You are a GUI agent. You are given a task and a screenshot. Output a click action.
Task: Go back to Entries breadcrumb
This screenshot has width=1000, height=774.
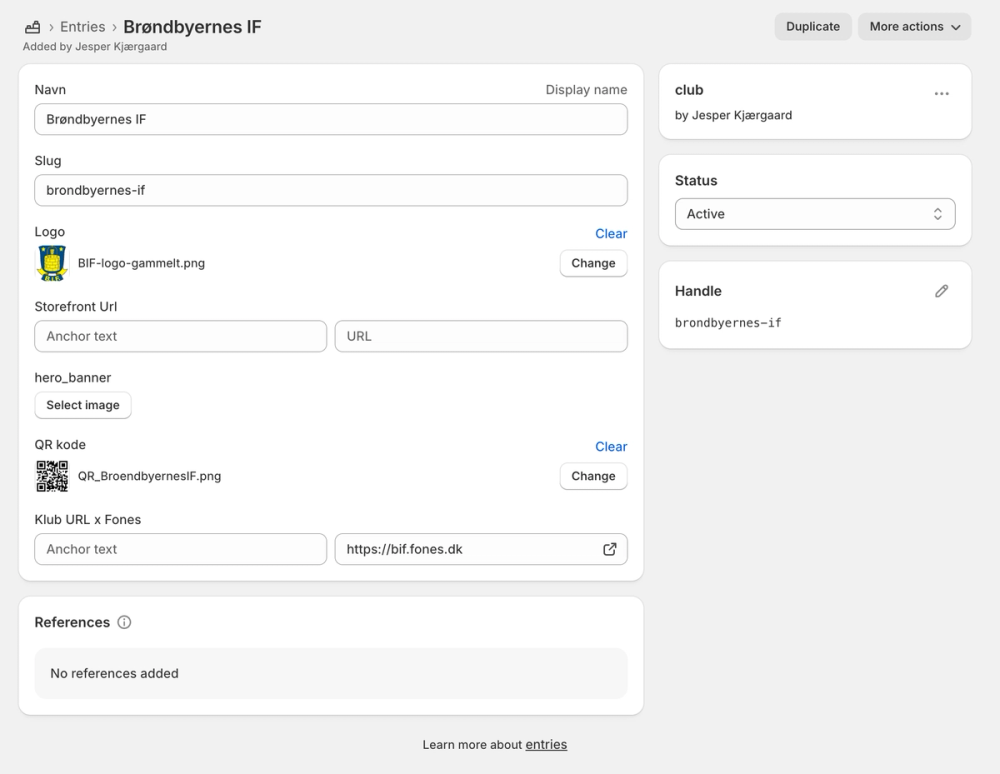(82, 27)
